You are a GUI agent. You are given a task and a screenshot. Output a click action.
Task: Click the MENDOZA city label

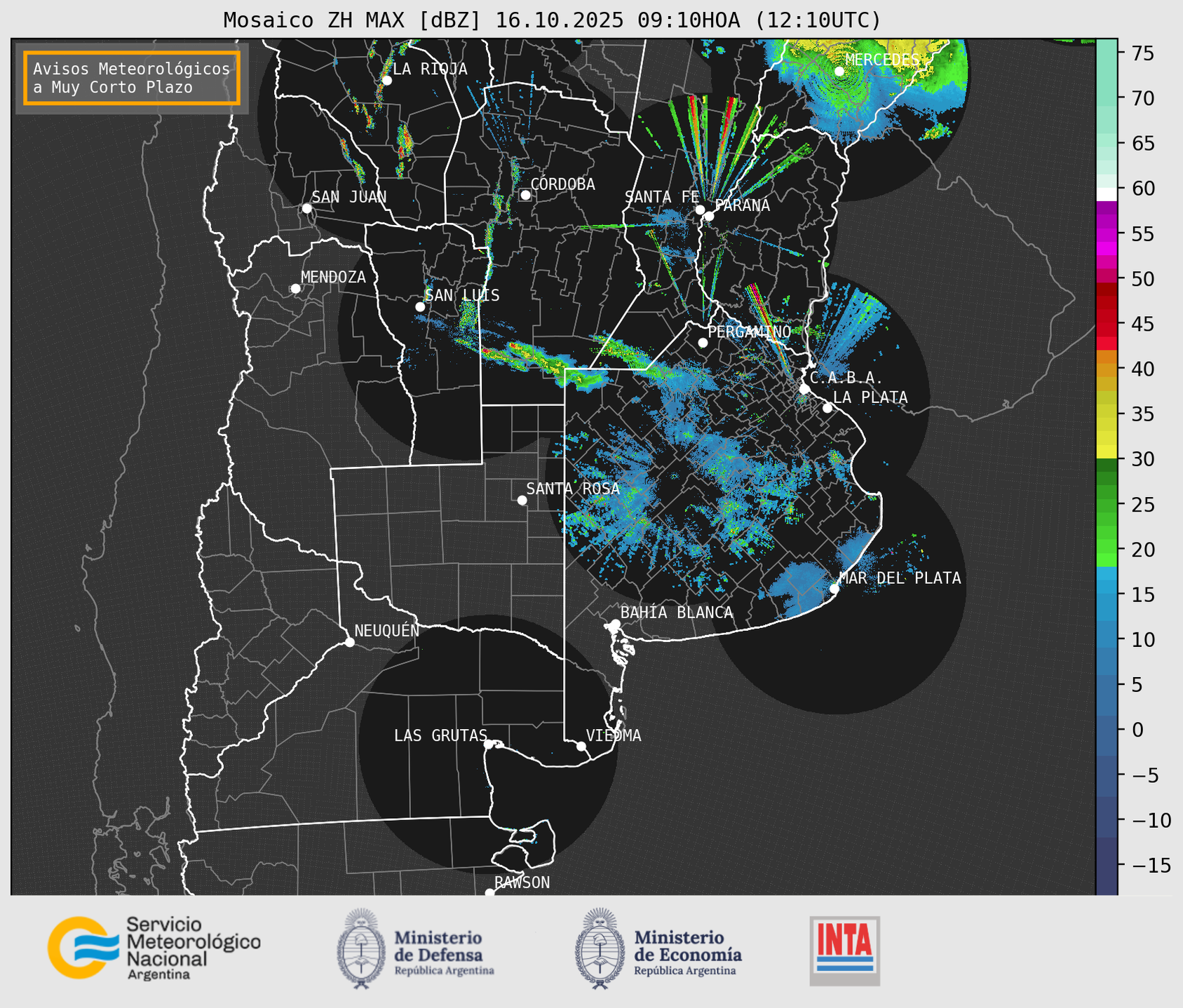point(333,277)
